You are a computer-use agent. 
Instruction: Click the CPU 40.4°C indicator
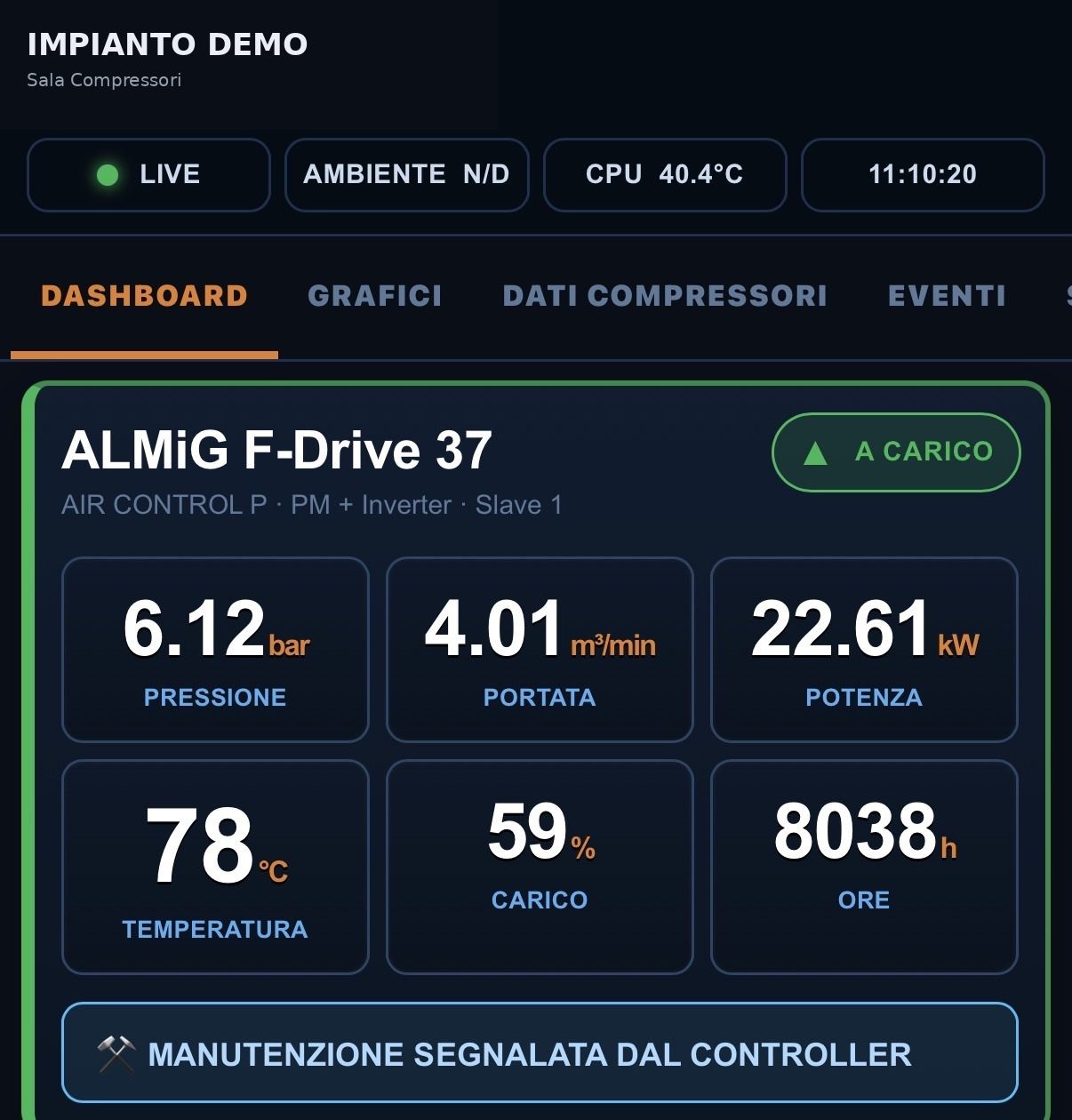(665, 175)
